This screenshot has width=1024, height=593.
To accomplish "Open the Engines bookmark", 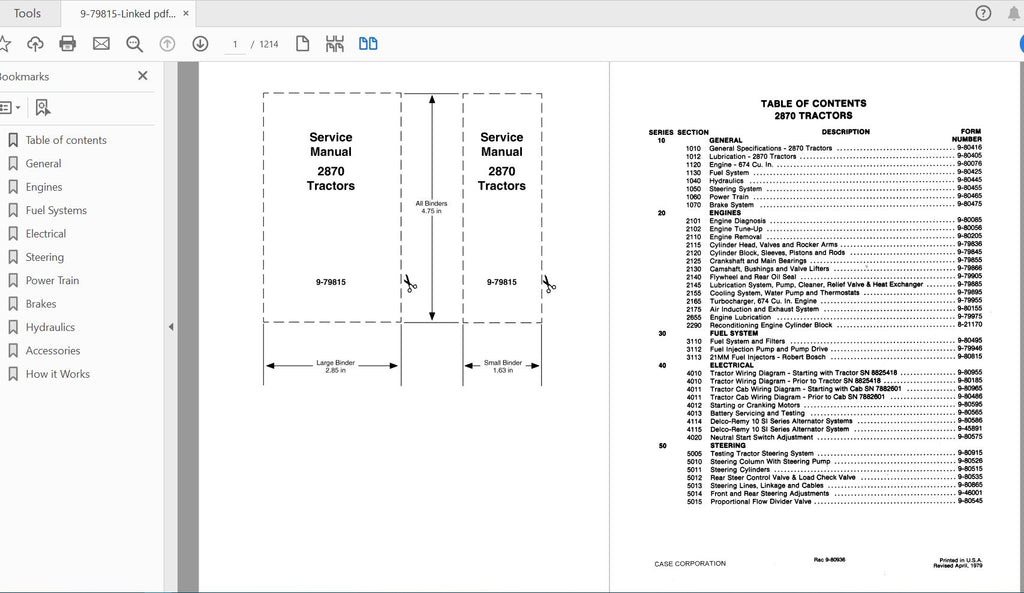I will point(44,187).
